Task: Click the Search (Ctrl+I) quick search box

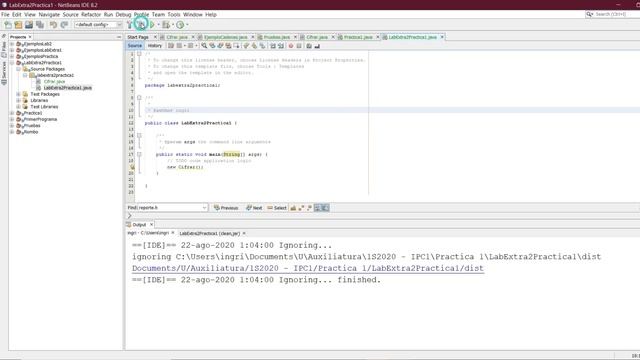Action: 614,14
